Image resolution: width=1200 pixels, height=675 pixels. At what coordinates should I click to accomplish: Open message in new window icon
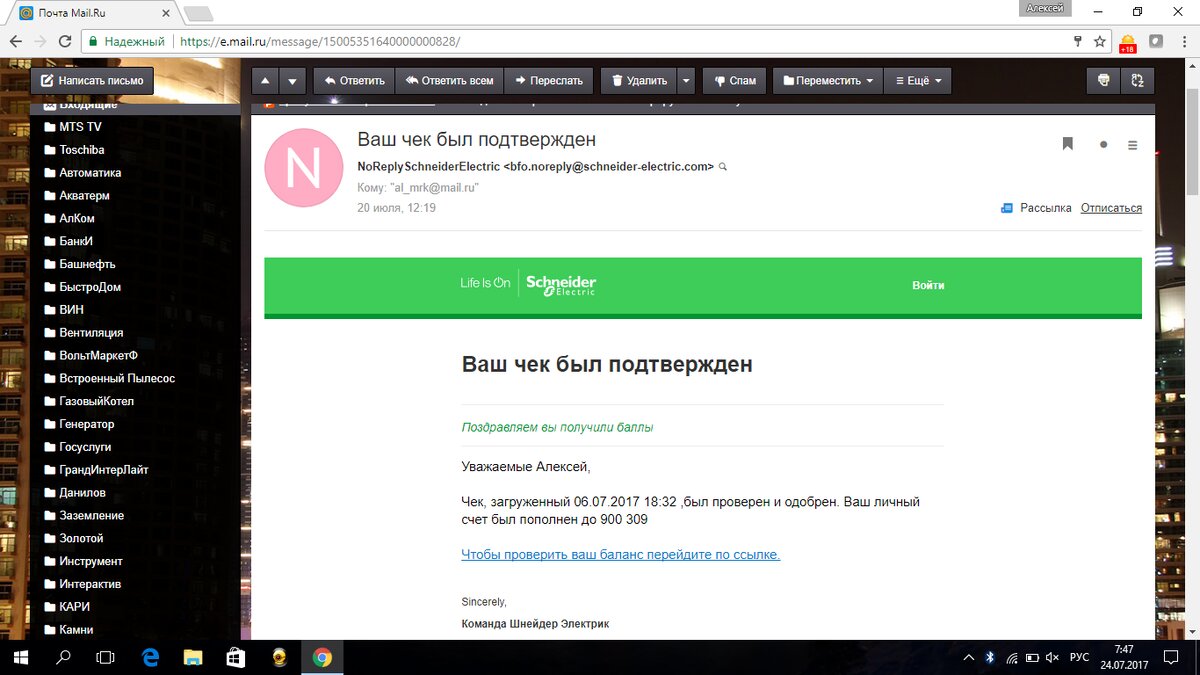1138,80
